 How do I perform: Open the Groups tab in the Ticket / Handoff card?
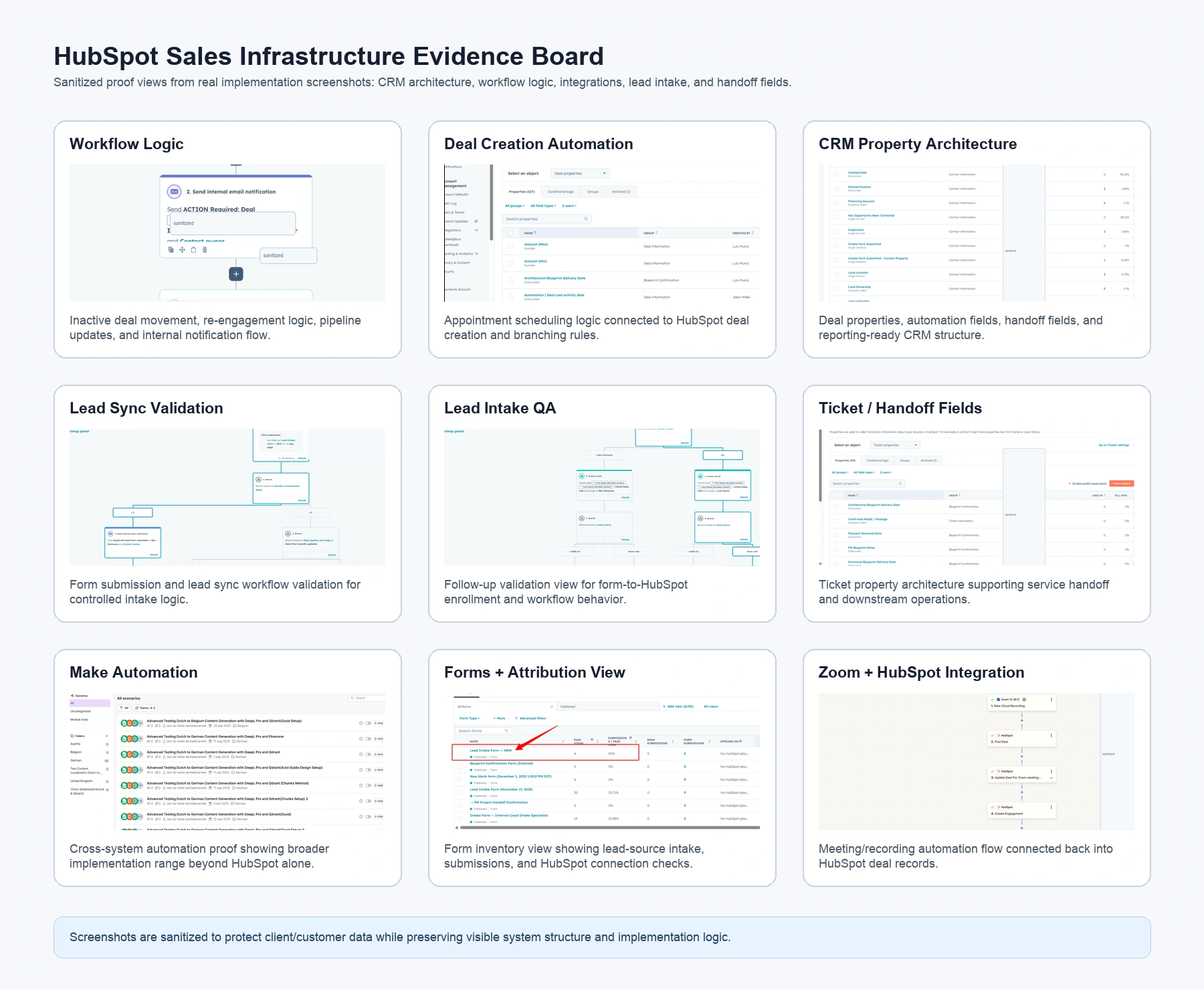(904, 460)
